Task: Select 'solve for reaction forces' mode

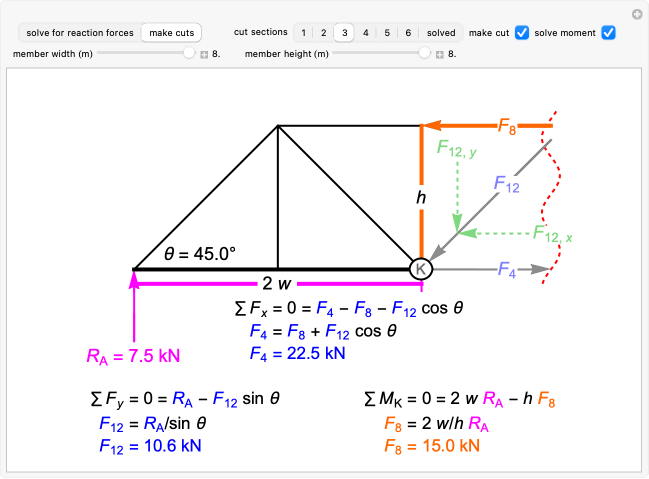Action: [x=80, y=33]
